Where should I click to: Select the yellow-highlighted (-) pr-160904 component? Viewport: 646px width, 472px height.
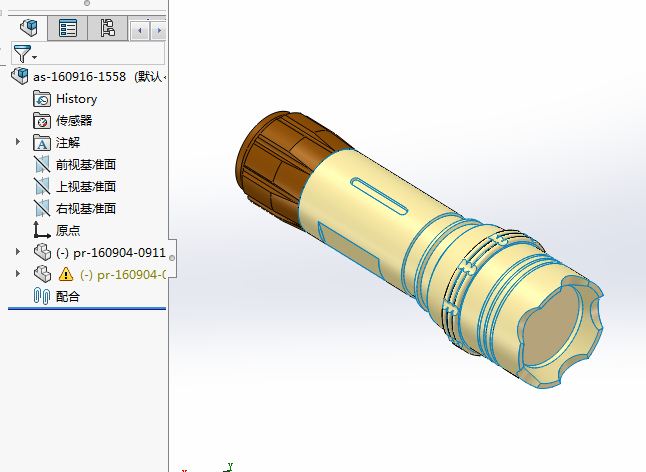point(122,275)
